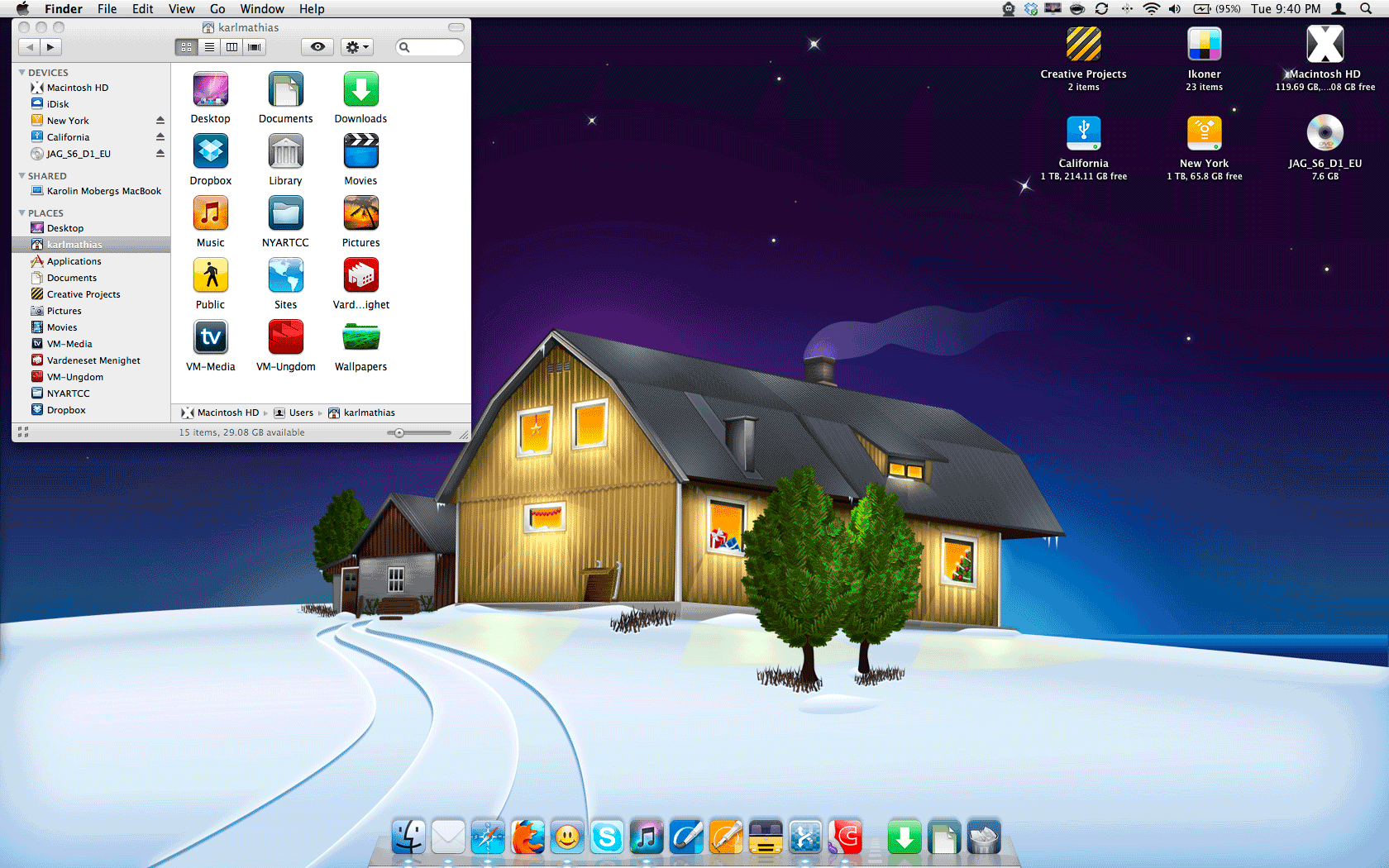
Task: Launch Skype from the Dock
Action: (607, 837)
